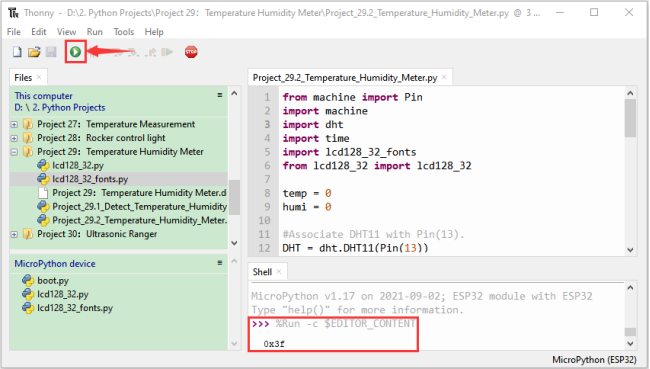Click line 12 'DHT = dht.DHT11(Pin(13))'
The image size is (650, 369).
(x=355, y=248)
